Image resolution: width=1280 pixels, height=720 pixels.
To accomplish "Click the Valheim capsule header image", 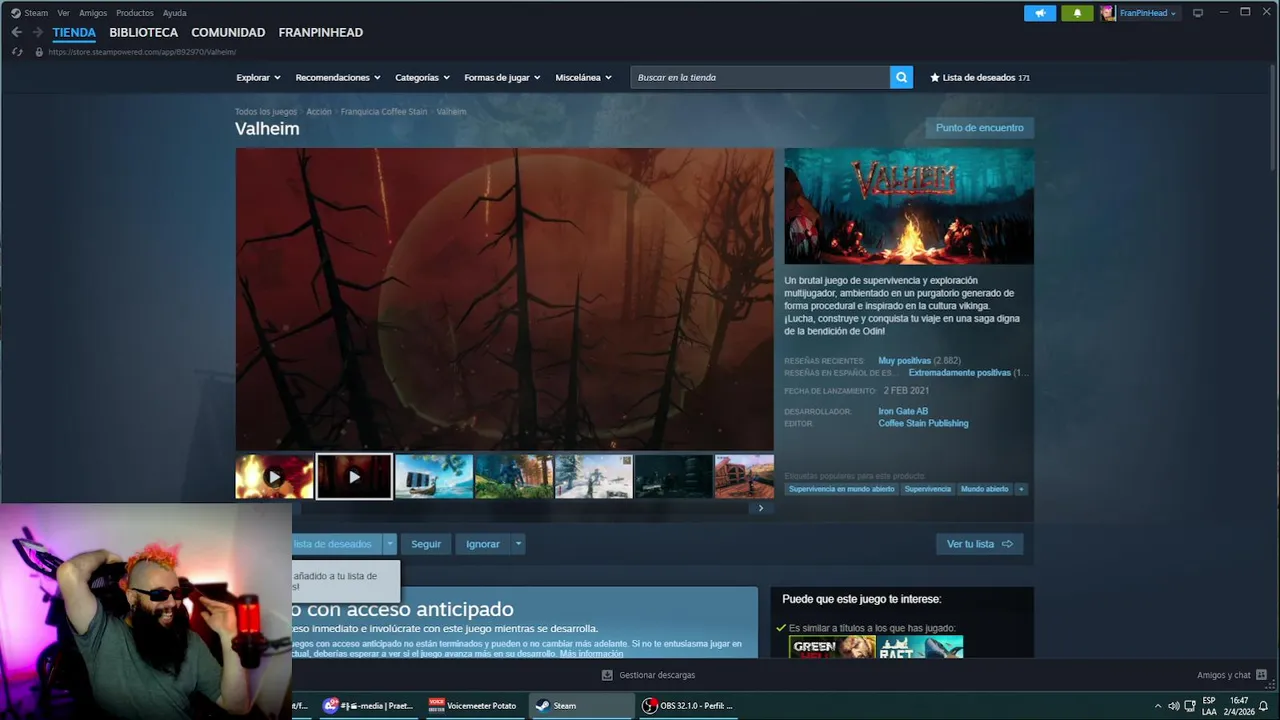I will point(909,206).
